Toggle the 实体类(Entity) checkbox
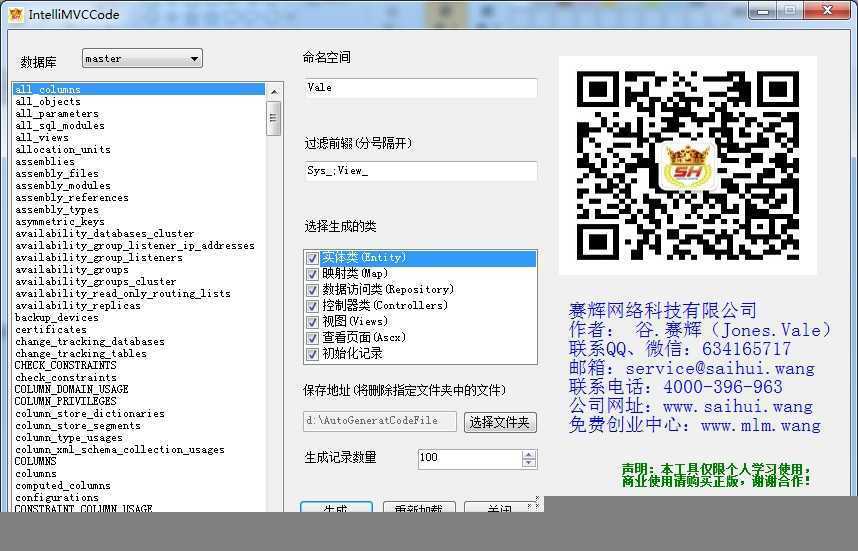 (x=312, y=258)
